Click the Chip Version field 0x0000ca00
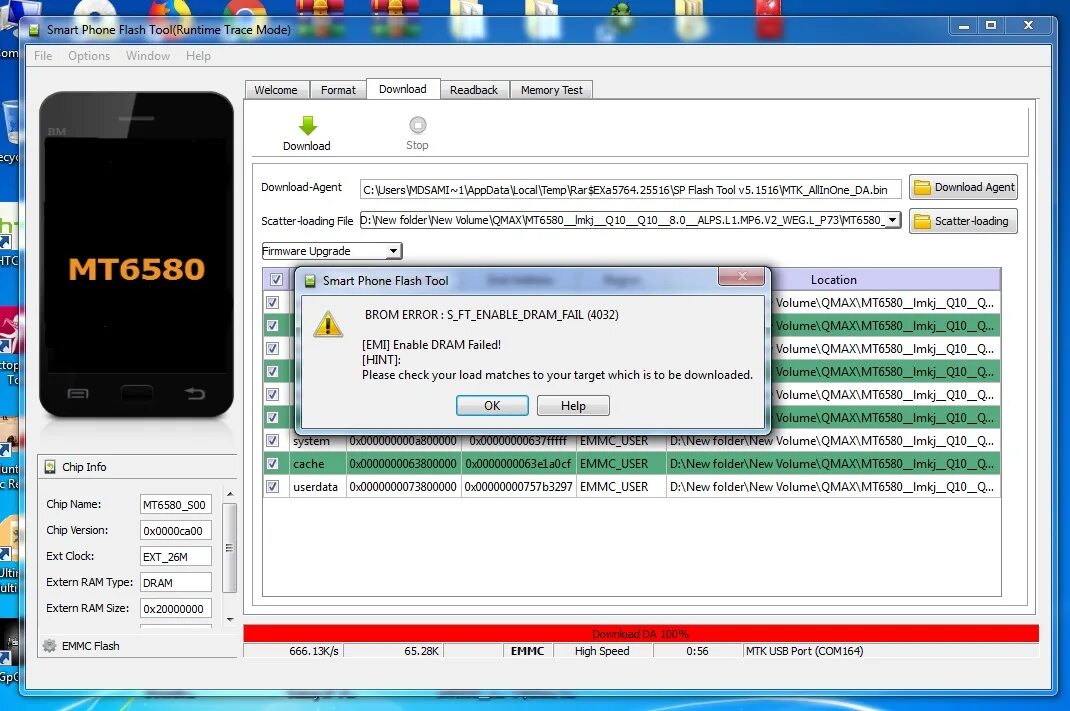The height and width of the screenshot is (711, 1070). (x=175, y=531)
